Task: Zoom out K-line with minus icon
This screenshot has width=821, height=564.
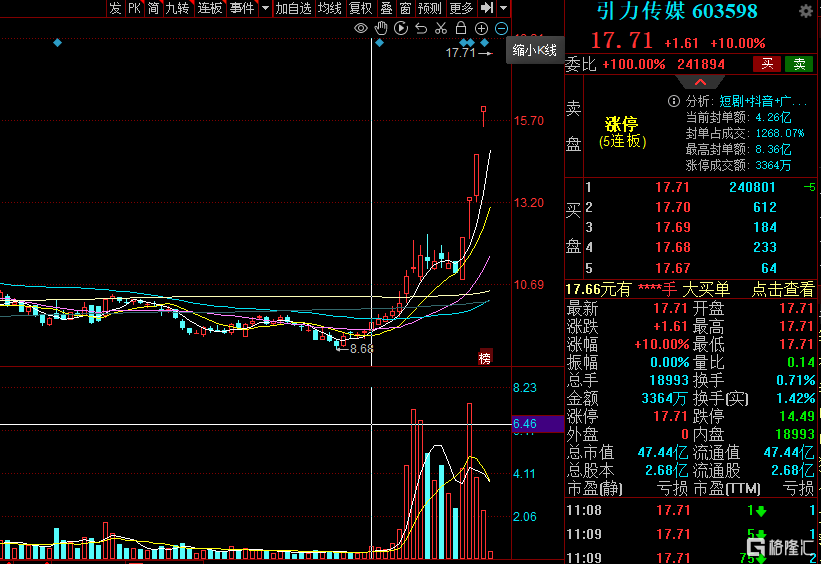Action: click(501, 28)
